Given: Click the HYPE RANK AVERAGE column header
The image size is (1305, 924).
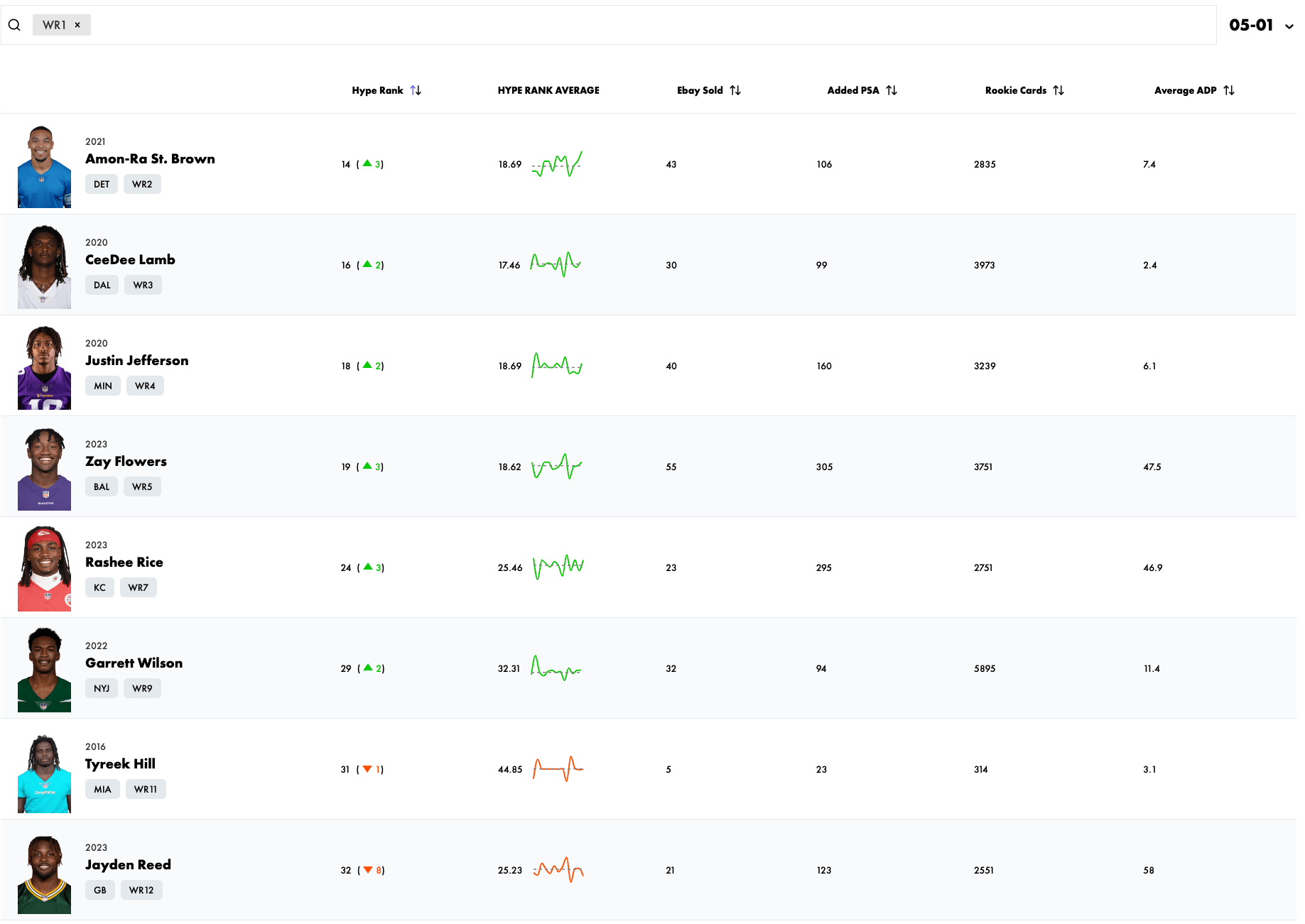Looking at the screenshot, I should 548,90.
